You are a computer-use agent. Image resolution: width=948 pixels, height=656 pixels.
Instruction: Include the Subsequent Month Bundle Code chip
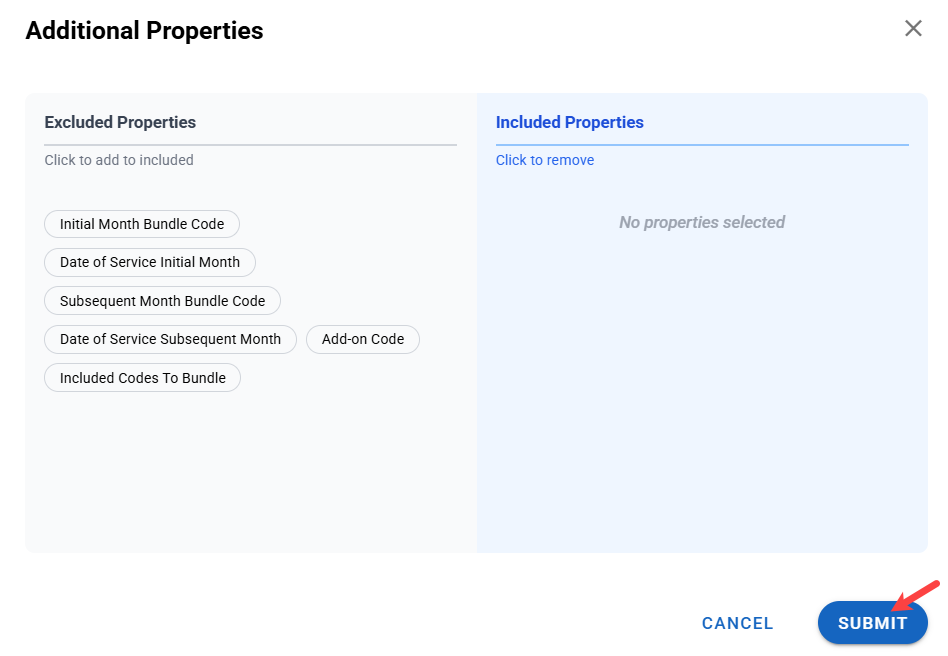[162, 301]
